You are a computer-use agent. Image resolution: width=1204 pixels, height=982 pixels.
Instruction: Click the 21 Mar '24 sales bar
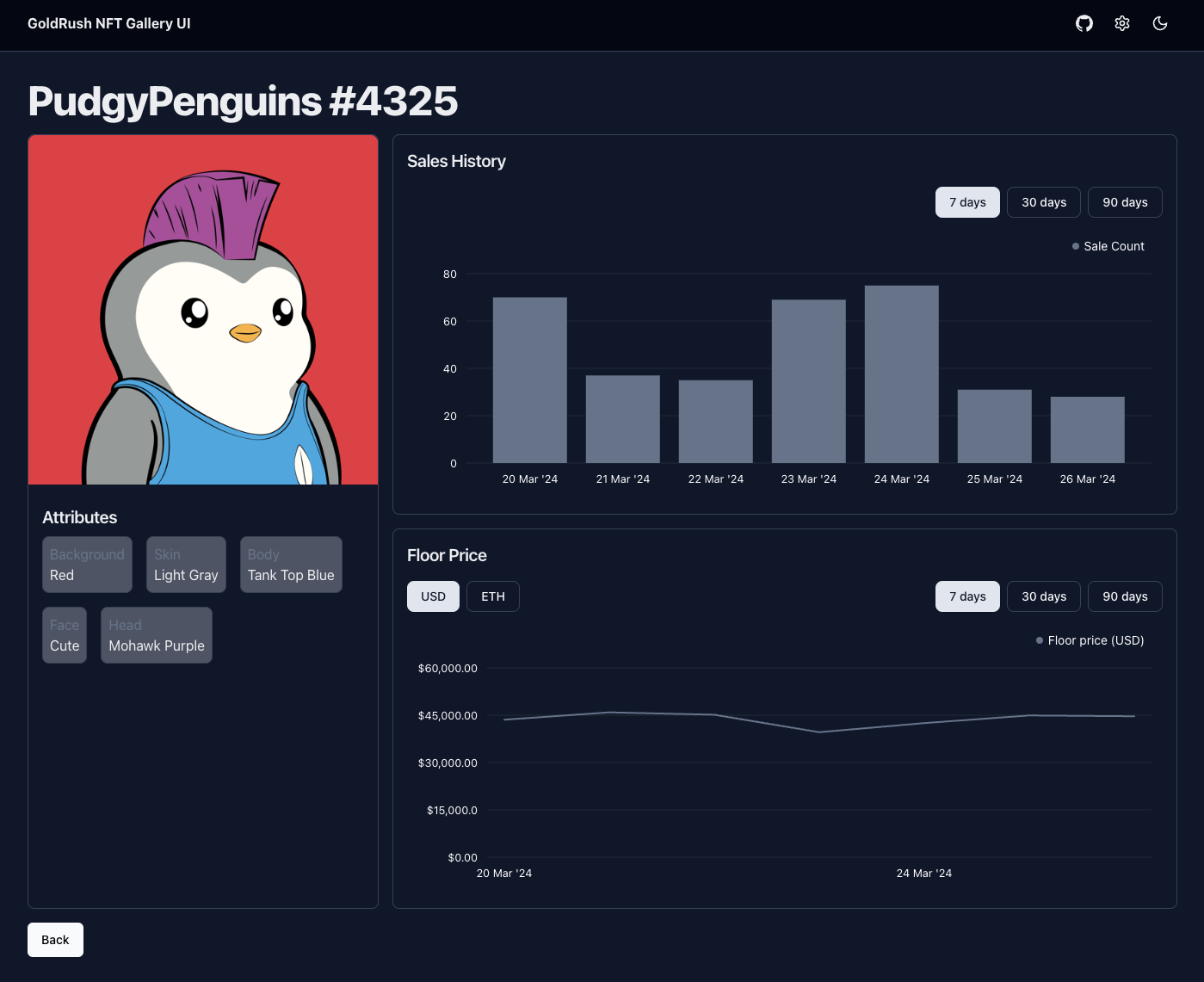pos(623,419)
